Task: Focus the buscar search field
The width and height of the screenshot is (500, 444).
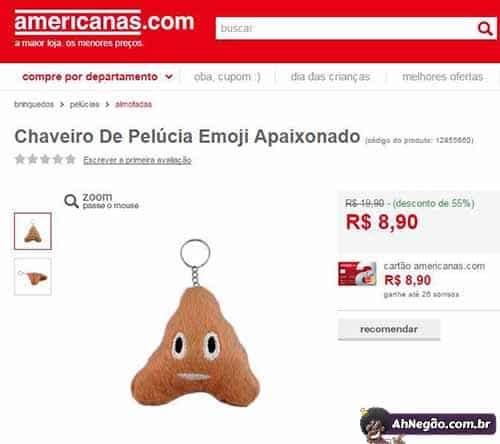Action: (345, 28)
